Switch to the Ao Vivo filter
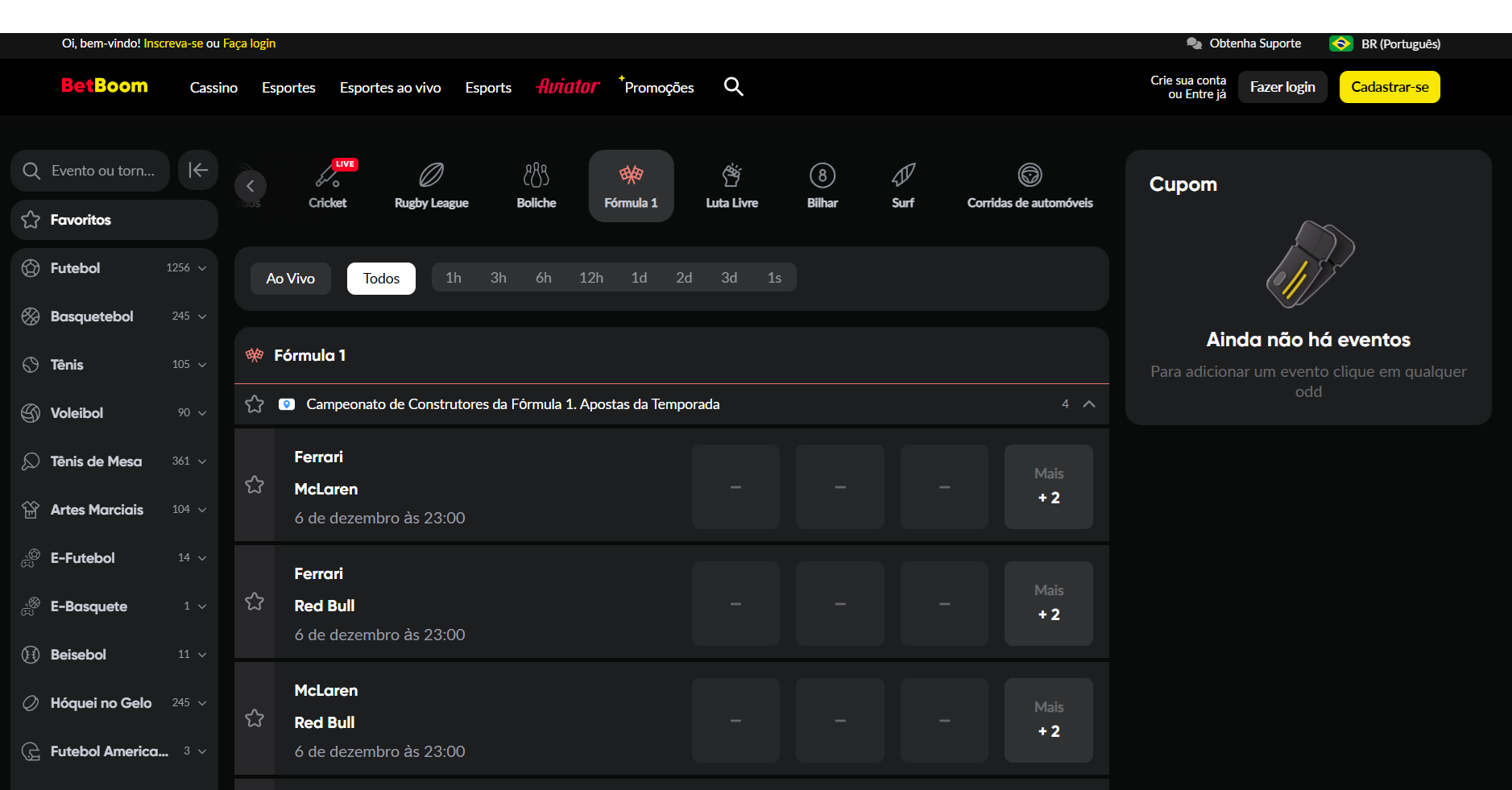The image size is (1512, 790). 291,279
